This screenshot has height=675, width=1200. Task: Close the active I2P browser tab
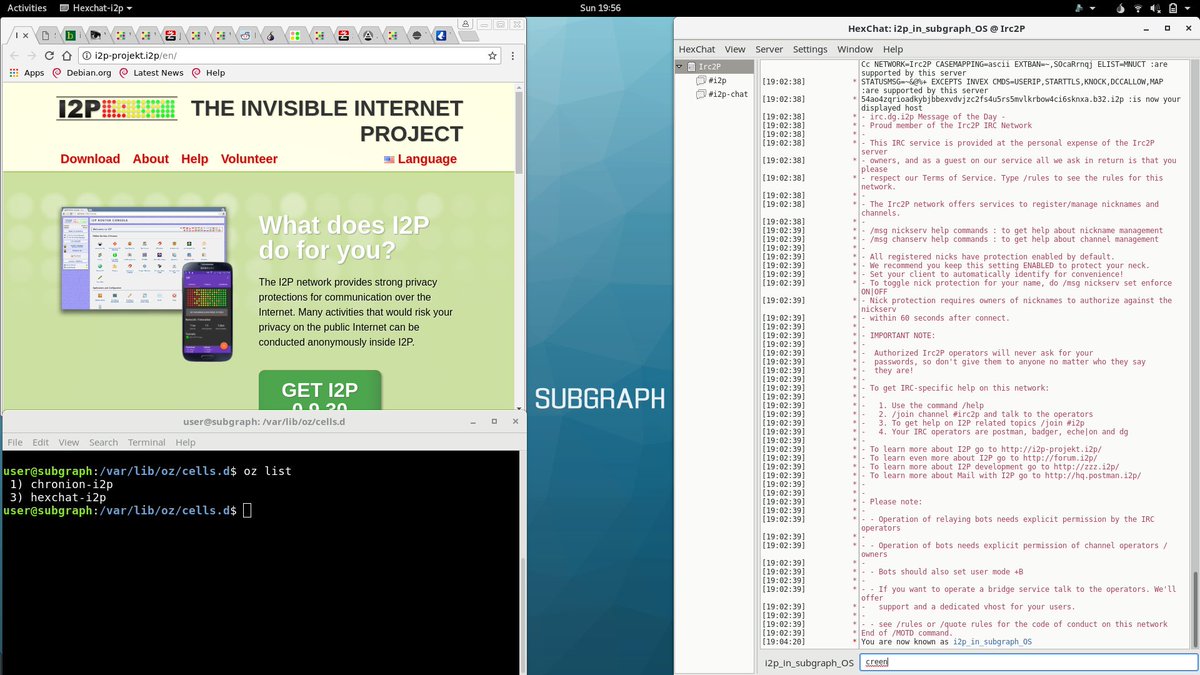26,35
